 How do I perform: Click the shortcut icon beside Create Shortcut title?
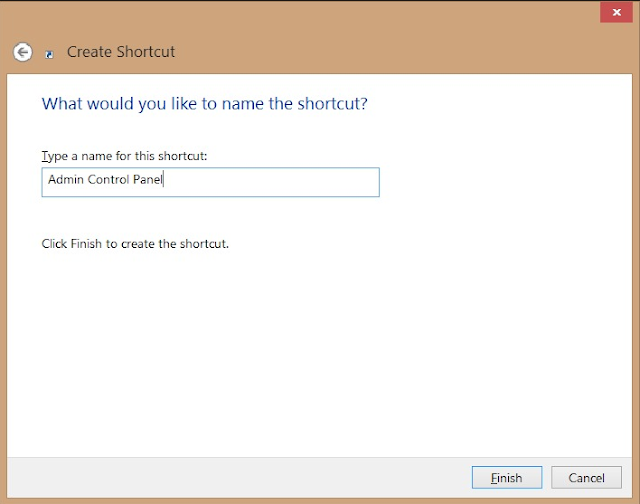point(49,54)
